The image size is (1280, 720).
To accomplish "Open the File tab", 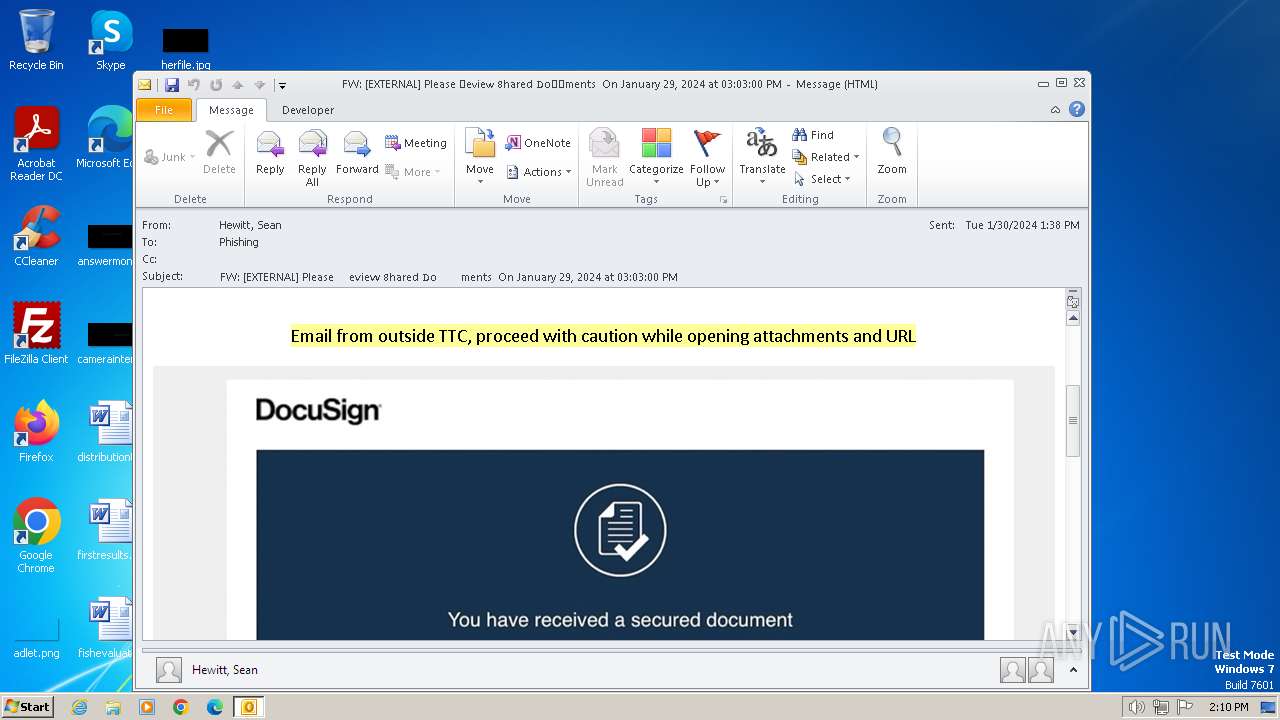I will tap(164, 110).
